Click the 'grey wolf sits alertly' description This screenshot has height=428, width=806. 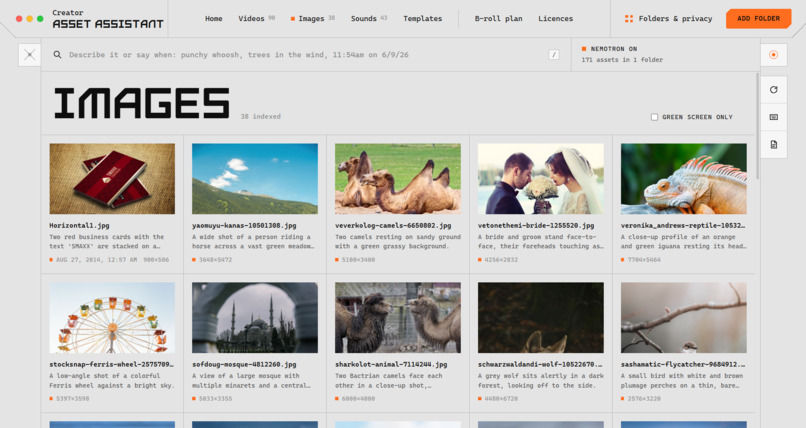(541, 380)
